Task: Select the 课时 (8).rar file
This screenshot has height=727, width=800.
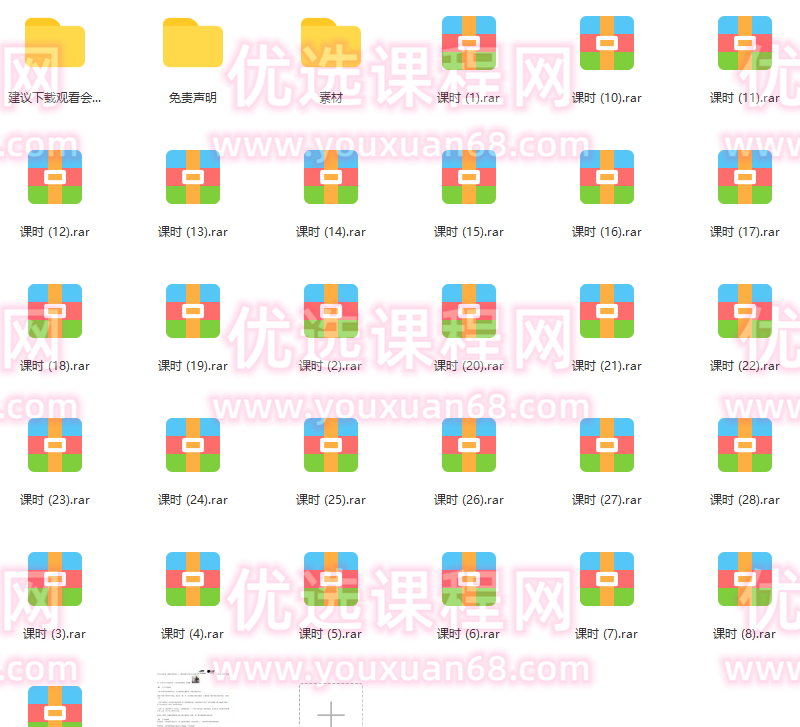Action: [745, 580]
